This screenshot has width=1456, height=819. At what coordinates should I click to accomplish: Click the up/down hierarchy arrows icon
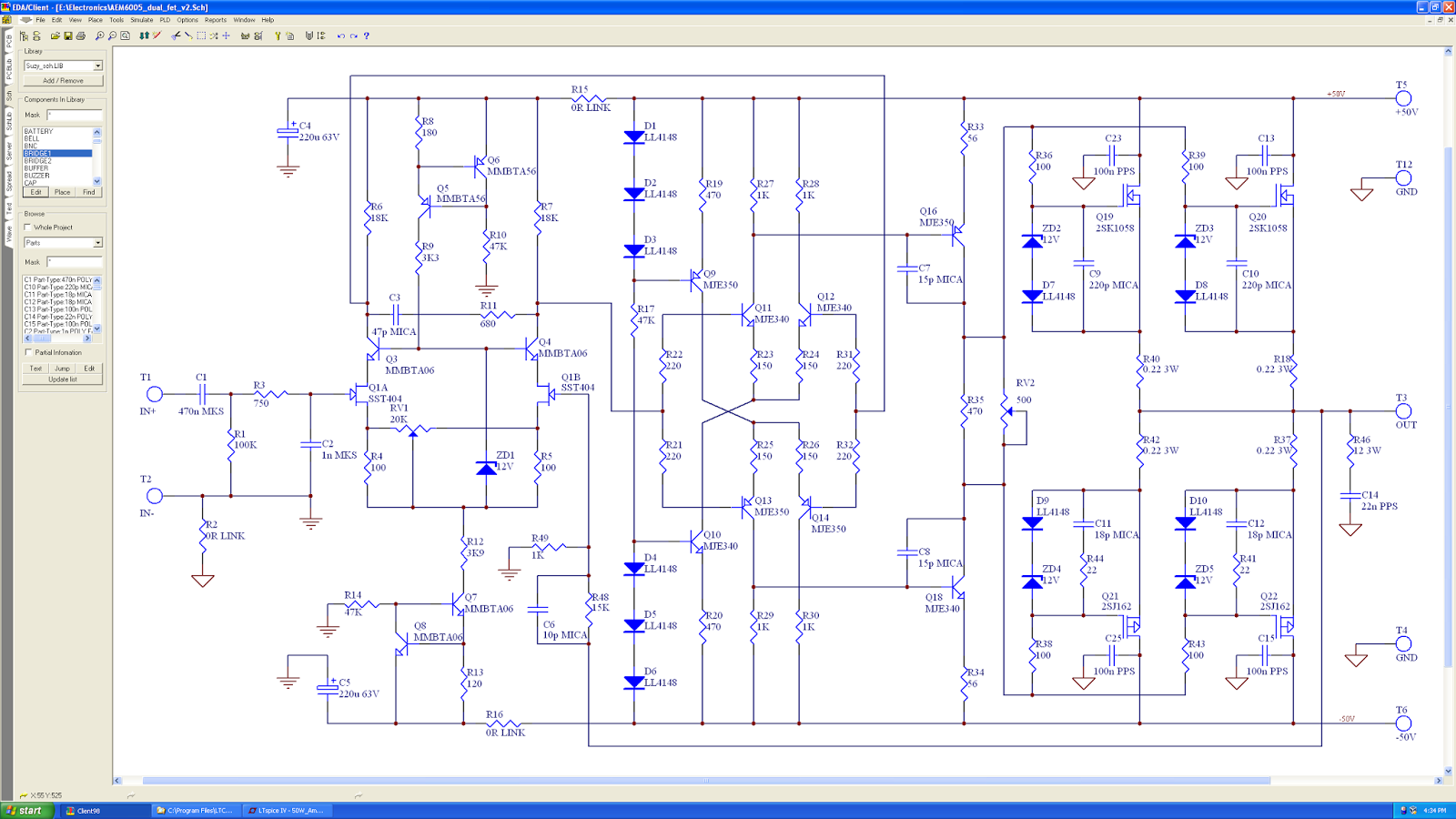[x=144, y=36]
